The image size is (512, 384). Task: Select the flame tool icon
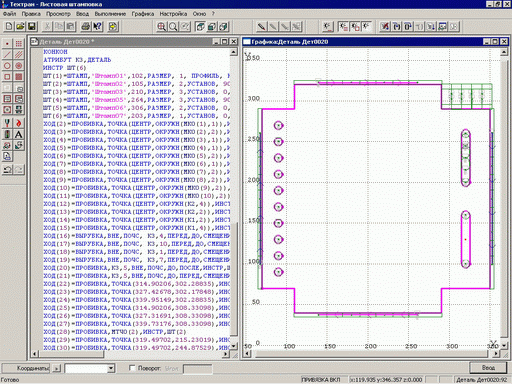coord(19,123)
